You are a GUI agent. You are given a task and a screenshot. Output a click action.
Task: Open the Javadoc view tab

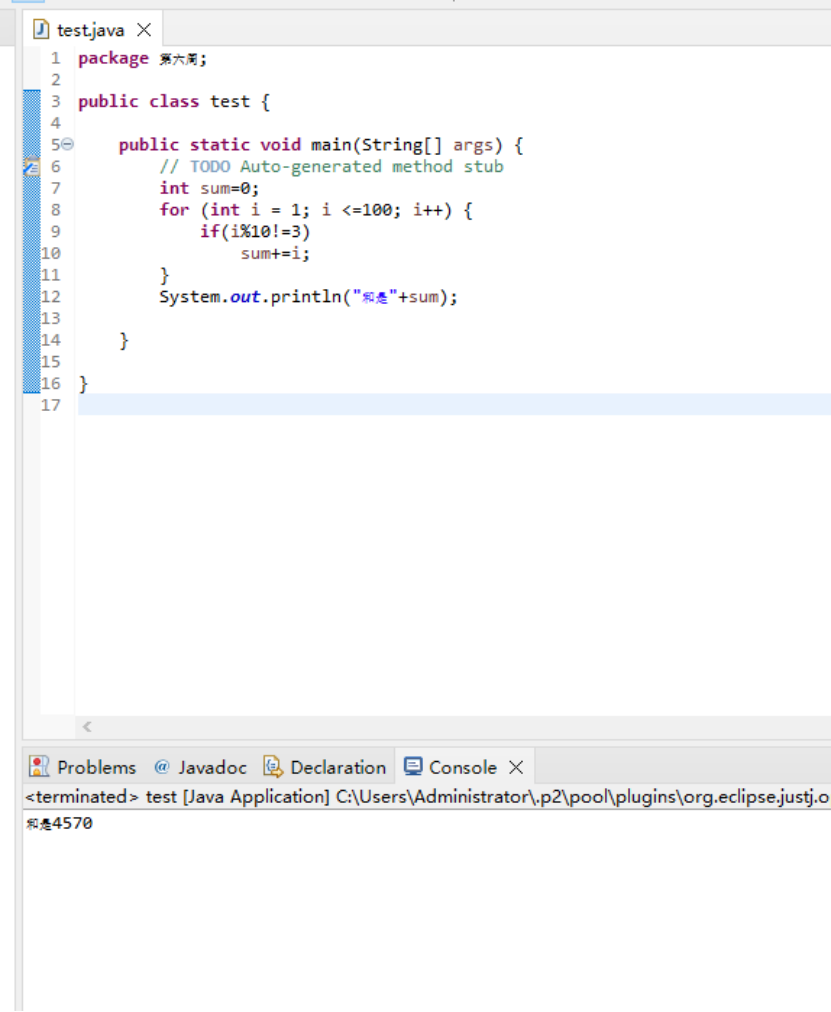pyautogui.click(x=201, y=767)
